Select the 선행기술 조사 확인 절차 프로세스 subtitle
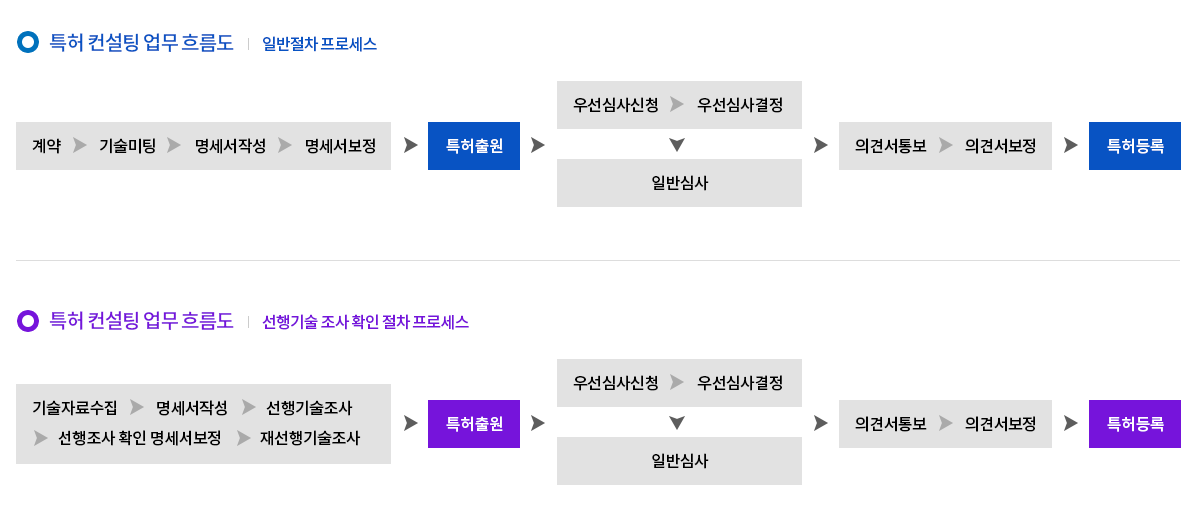 point(365,322)
